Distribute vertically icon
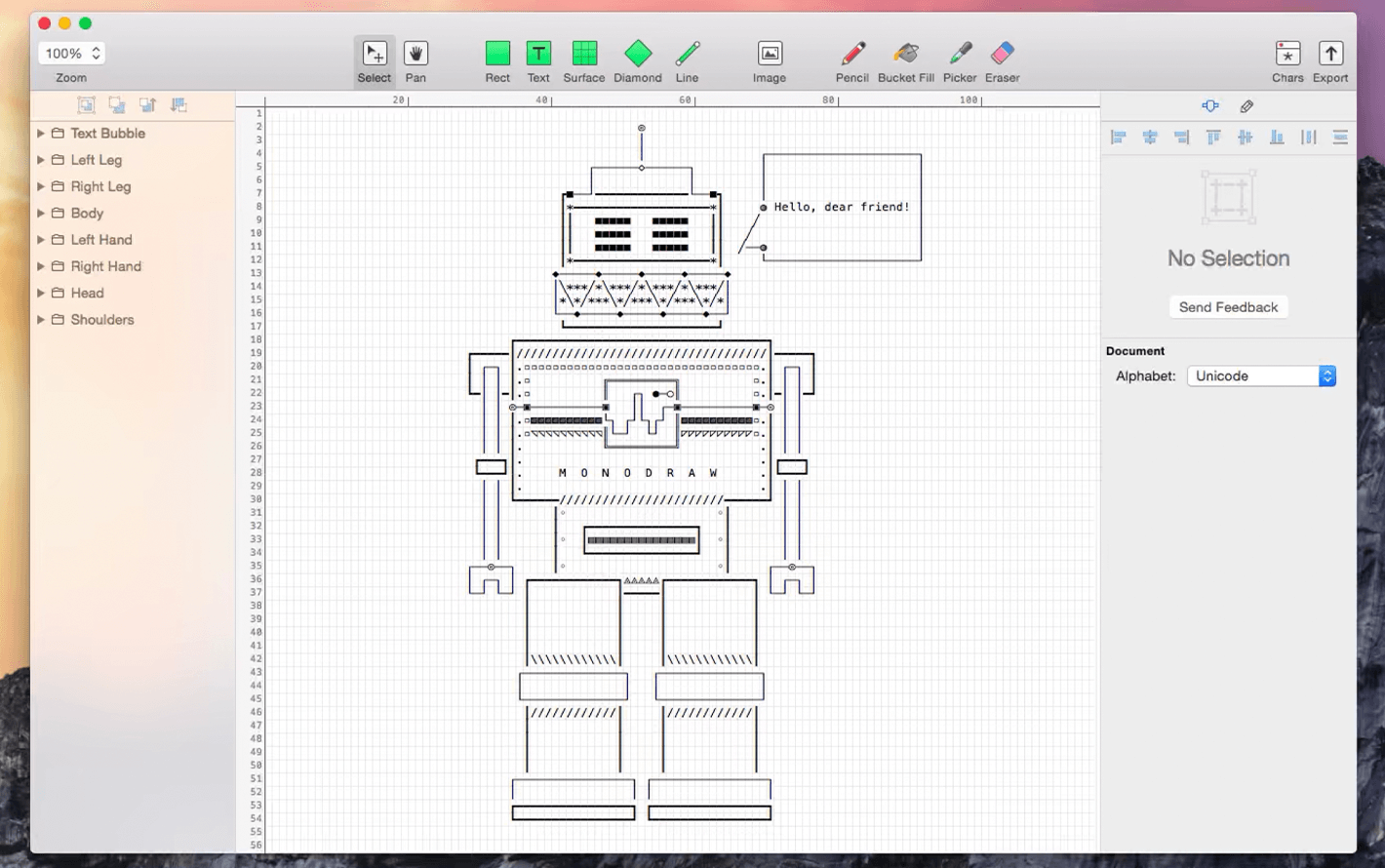 click(1340, 138)
